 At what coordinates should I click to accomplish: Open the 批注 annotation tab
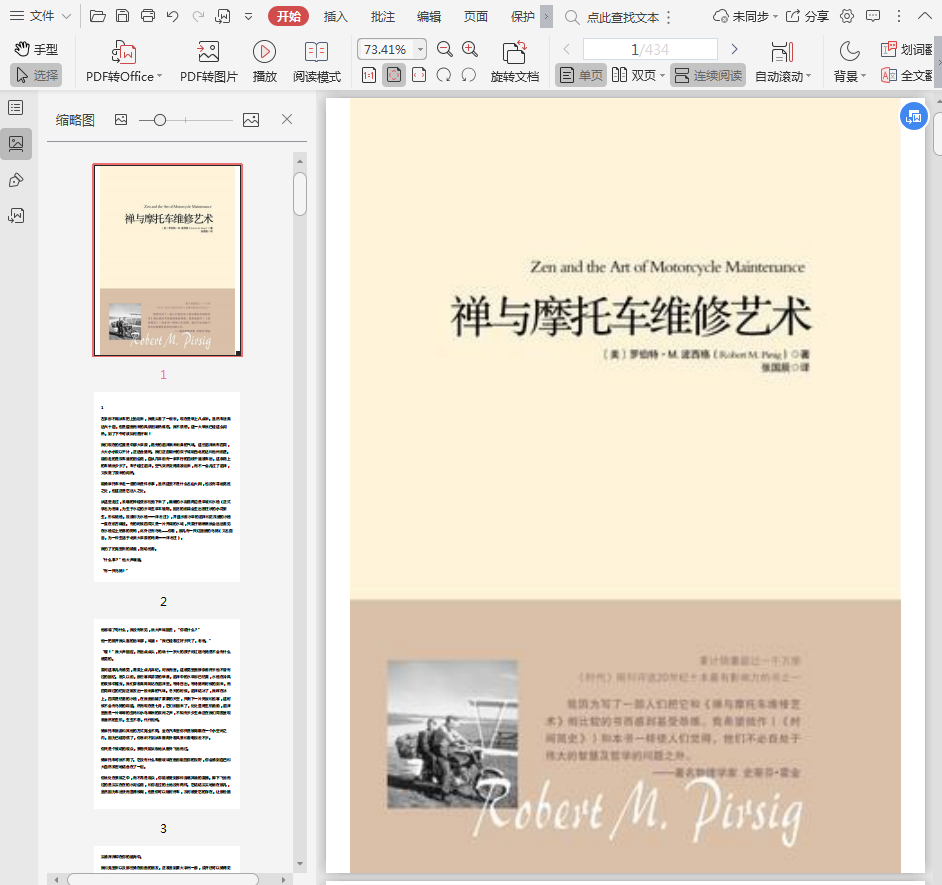382,16
